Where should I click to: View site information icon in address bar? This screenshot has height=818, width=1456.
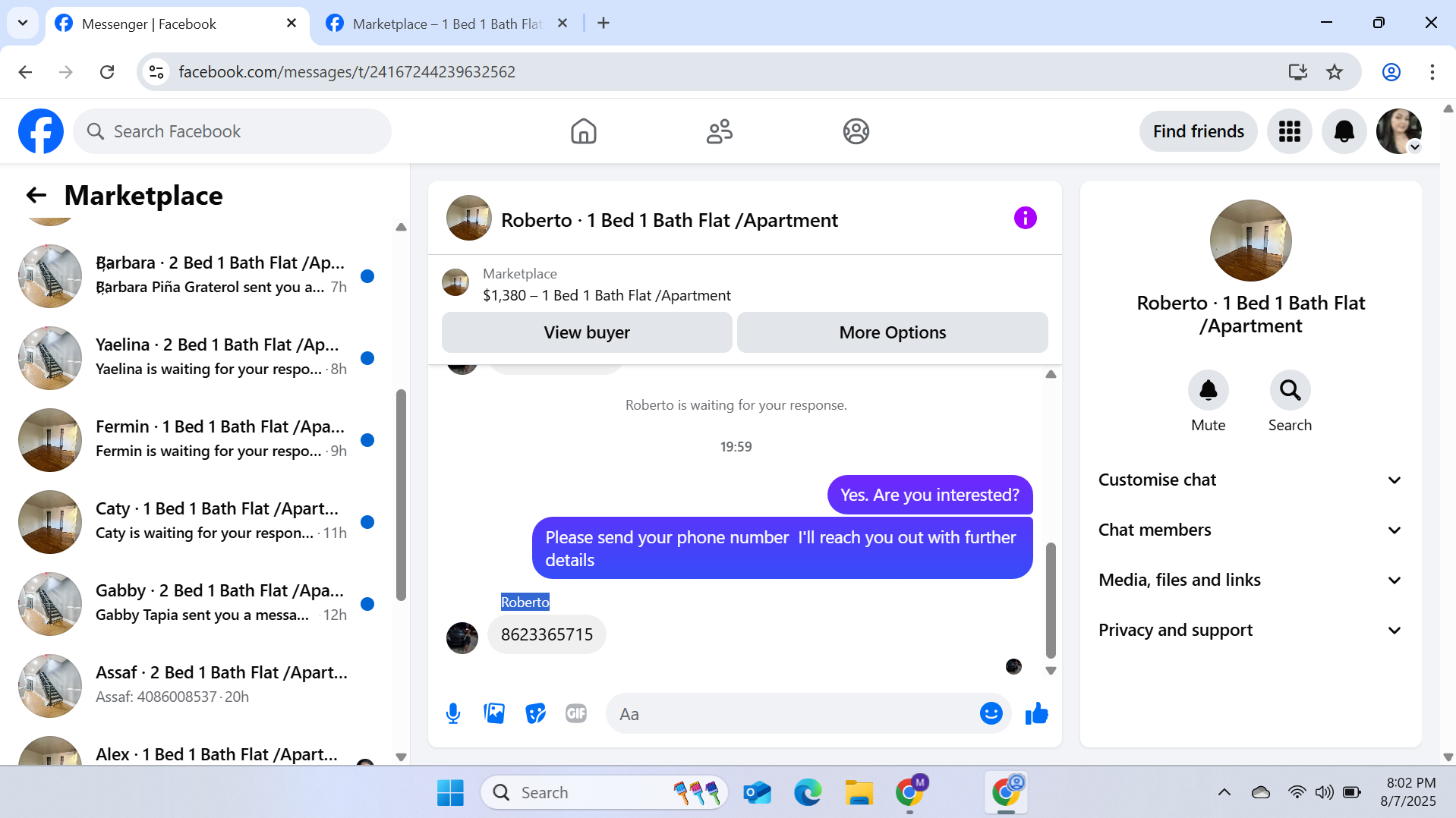pos(156,72)
